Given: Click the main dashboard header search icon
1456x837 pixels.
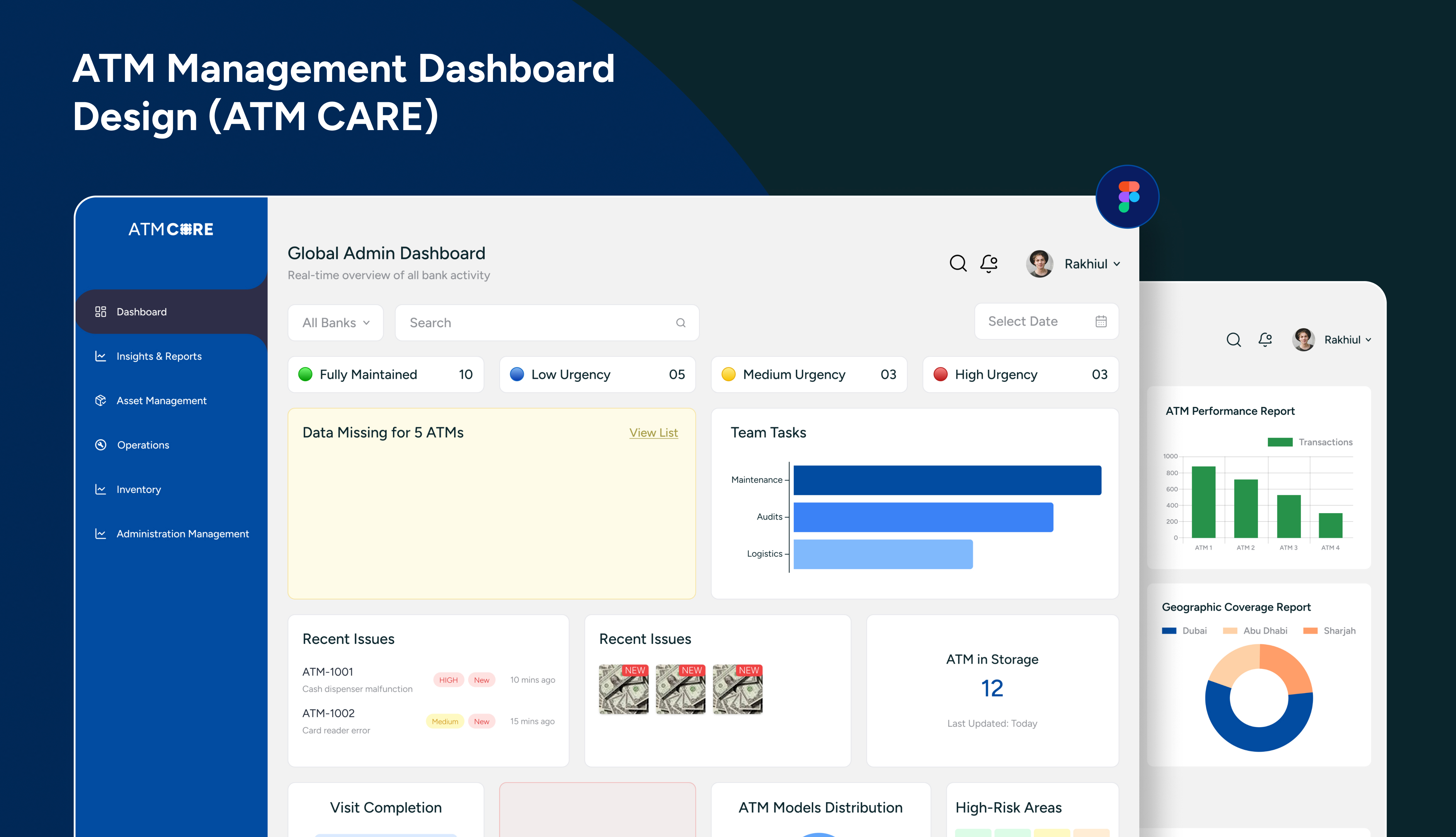Looking at the screenshot, I should click(x=958, y=263).
